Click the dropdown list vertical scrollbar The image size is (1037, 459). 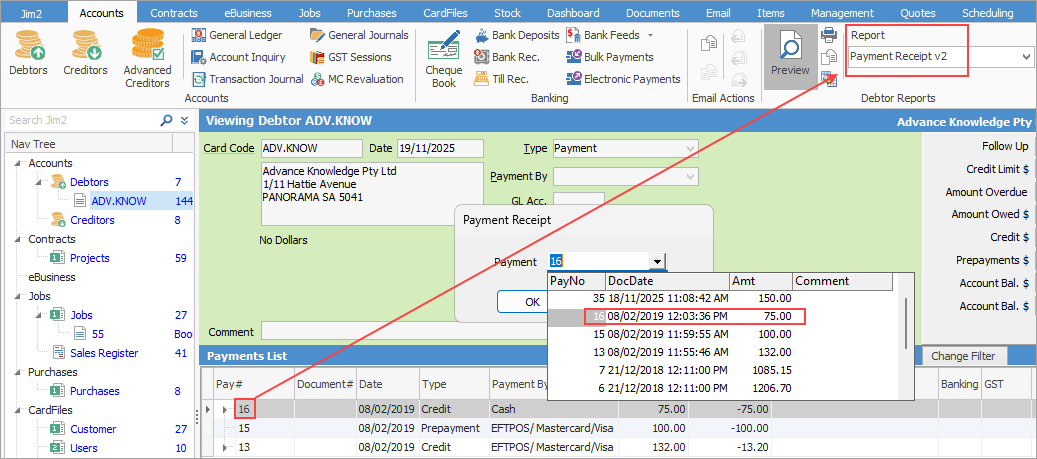907,323
